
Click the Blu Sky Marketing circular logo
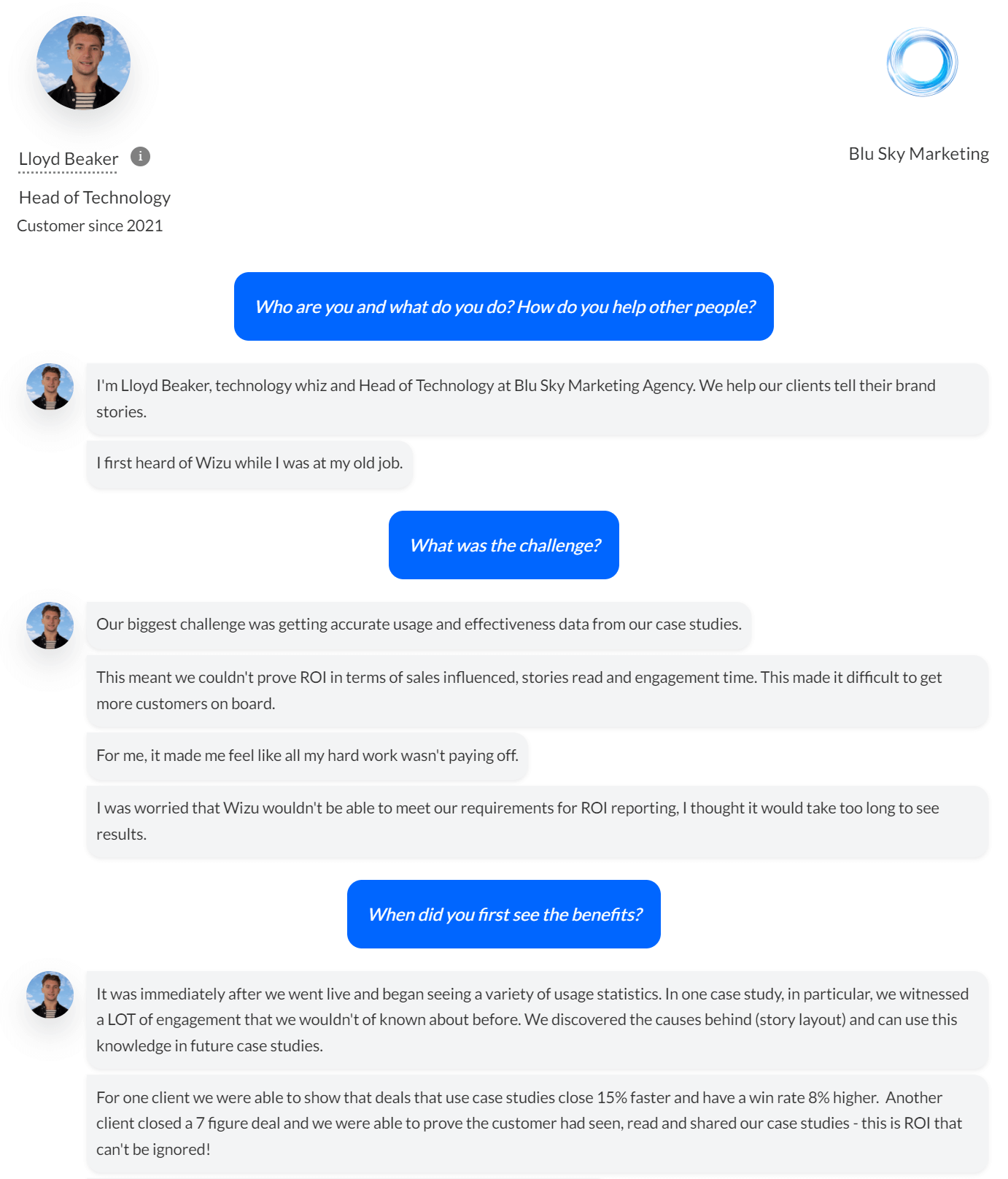(922, 63)
